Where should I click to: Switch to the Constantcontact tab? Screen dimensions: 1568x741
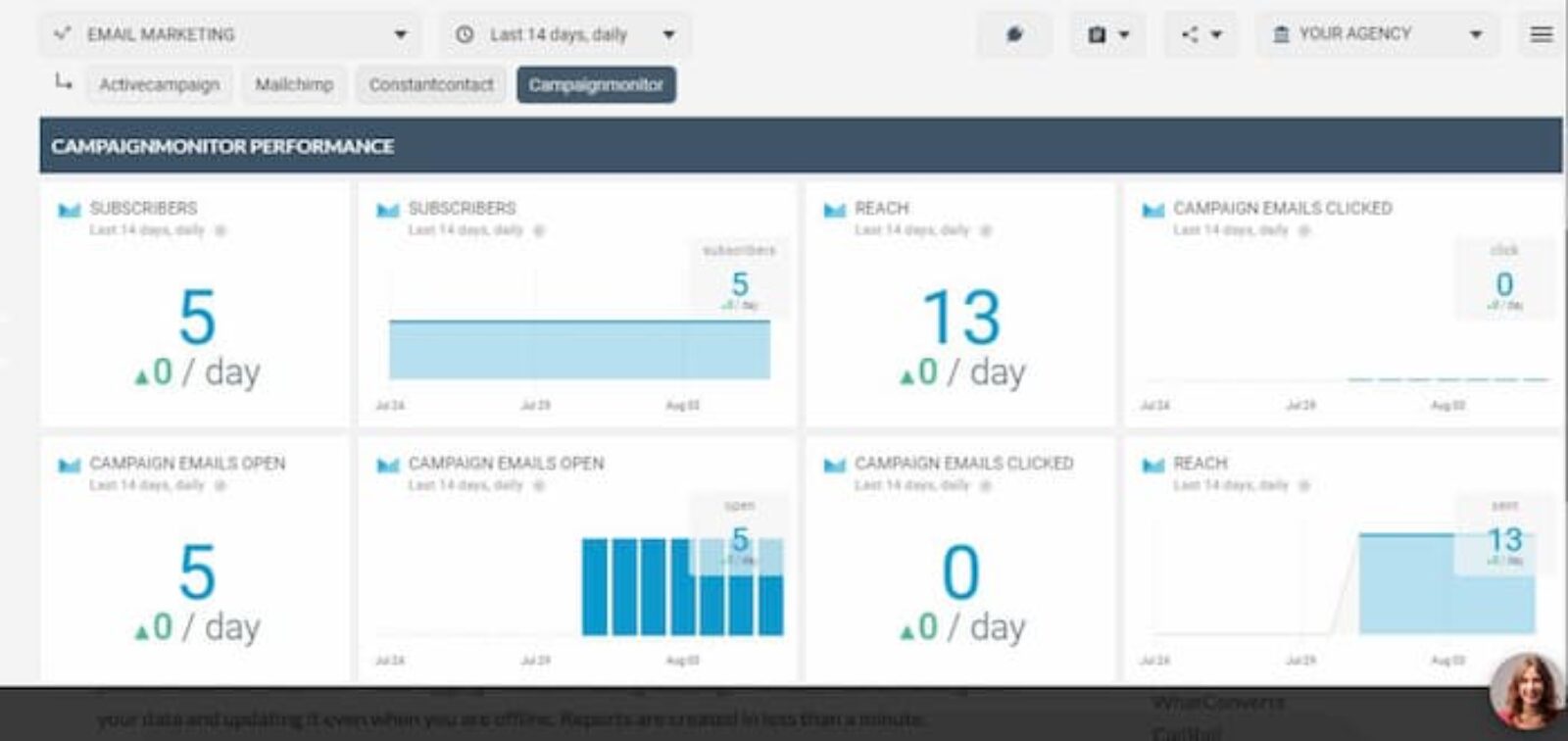tap(431, 84)
